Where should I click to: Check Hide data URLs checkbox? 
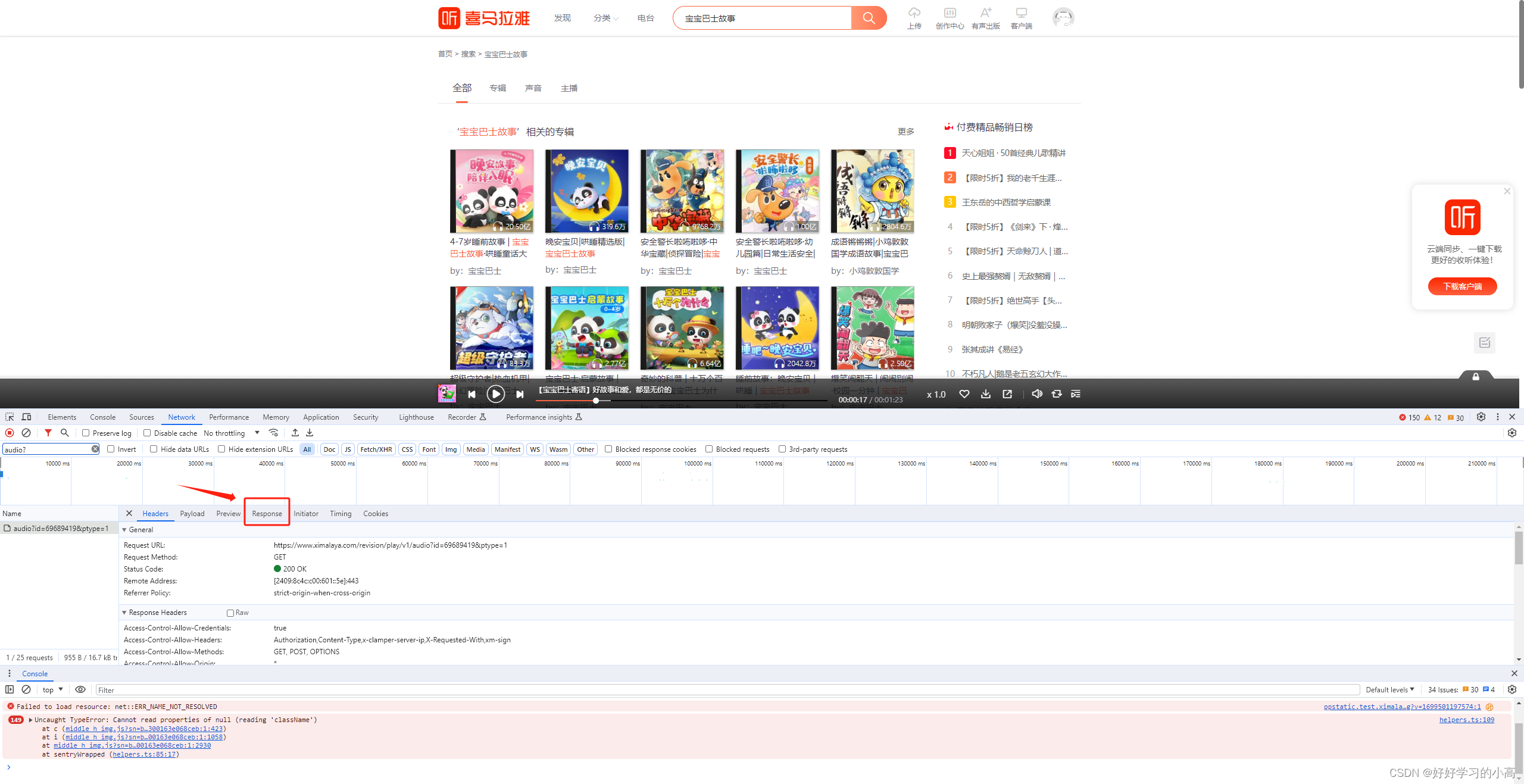pos(154,449)
